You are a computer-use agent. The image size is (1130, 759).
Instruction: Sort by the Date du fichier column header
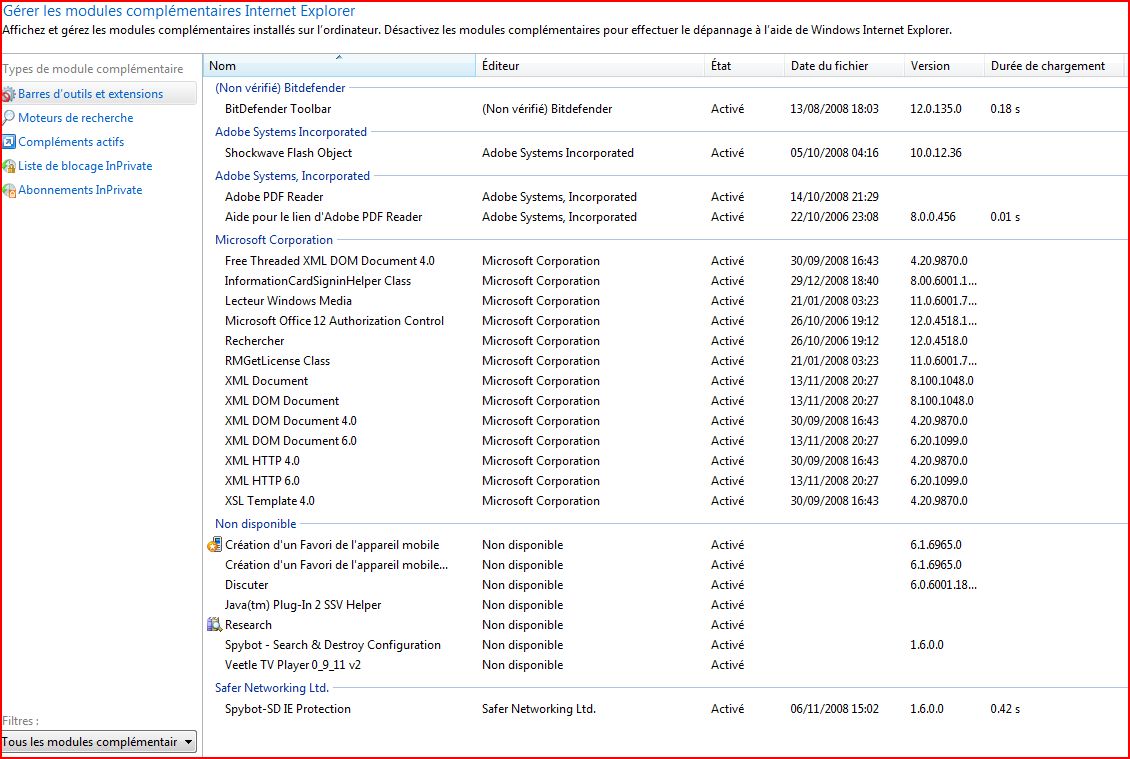click(844, 66)
